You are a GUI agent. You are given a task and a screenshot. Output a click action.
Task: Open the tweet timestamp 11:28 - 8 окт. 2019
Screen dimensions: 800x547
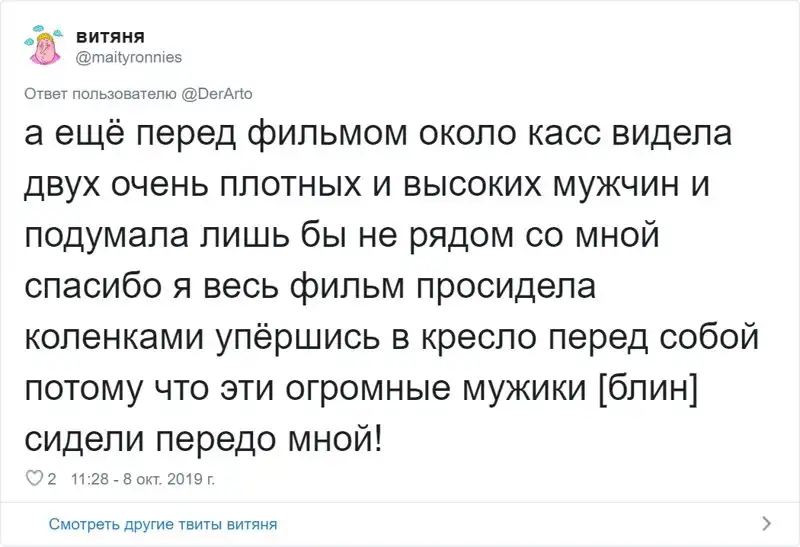tap(144, 480)
